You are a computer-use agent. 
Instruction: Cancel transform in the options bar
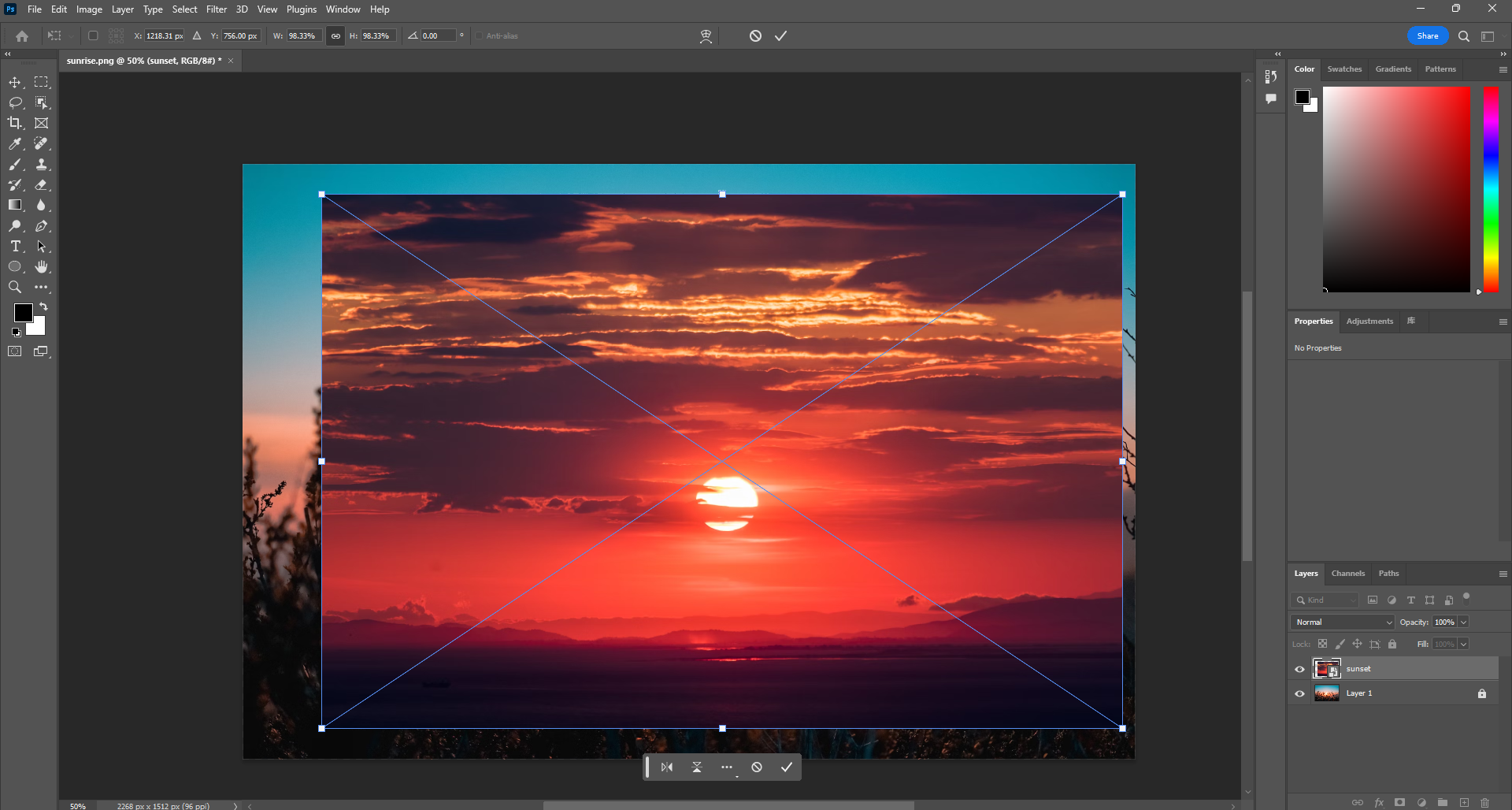pos(755,35)
